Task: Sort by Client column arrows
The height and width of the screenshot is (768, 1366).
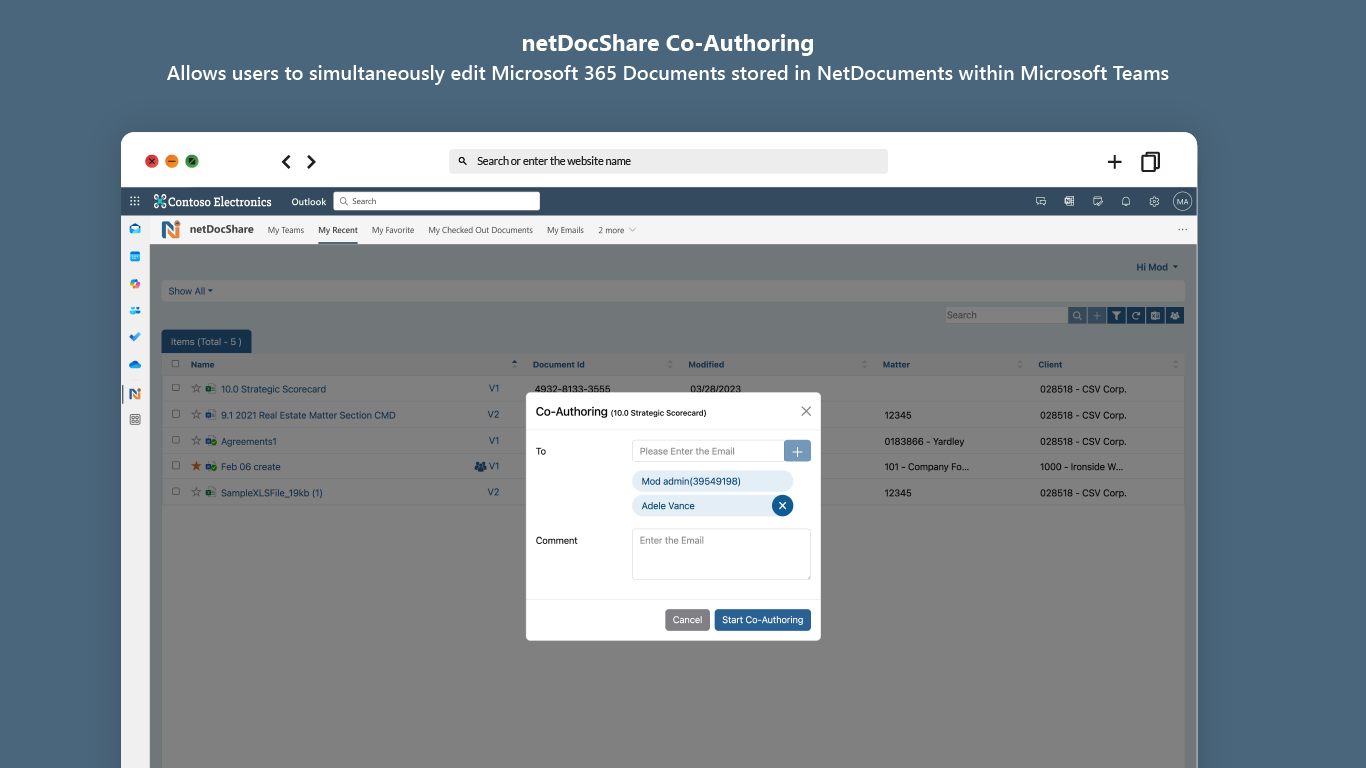Action: 1176,364
